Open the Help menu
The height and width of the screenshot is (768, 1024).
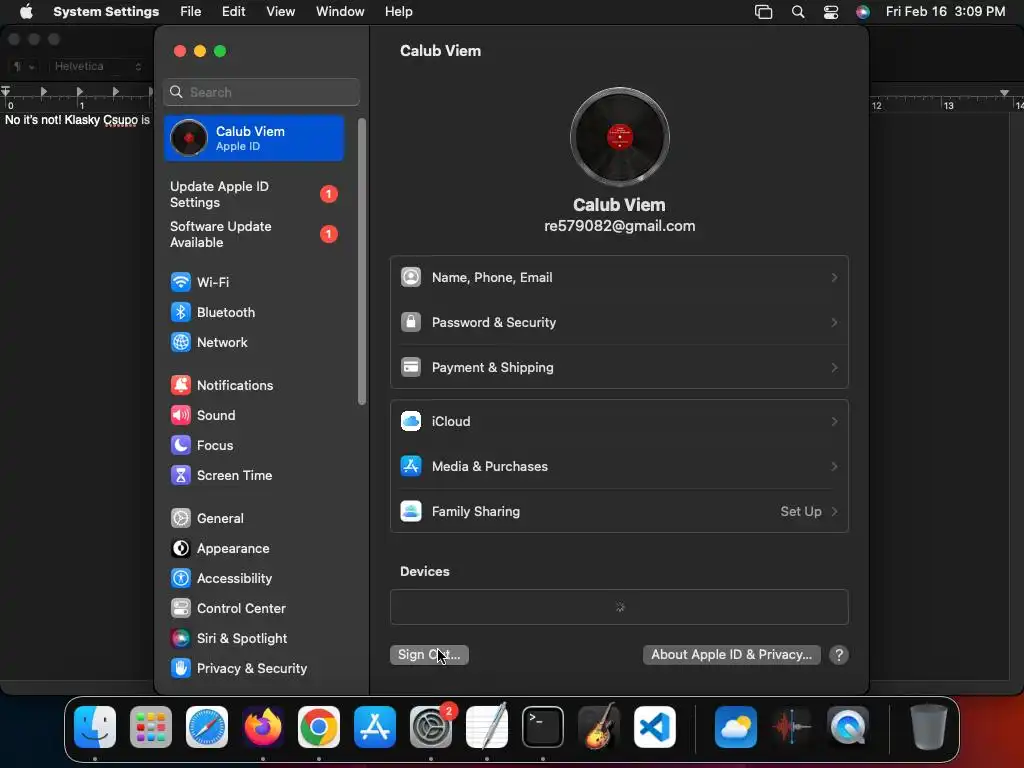click(x=398, y=12)
